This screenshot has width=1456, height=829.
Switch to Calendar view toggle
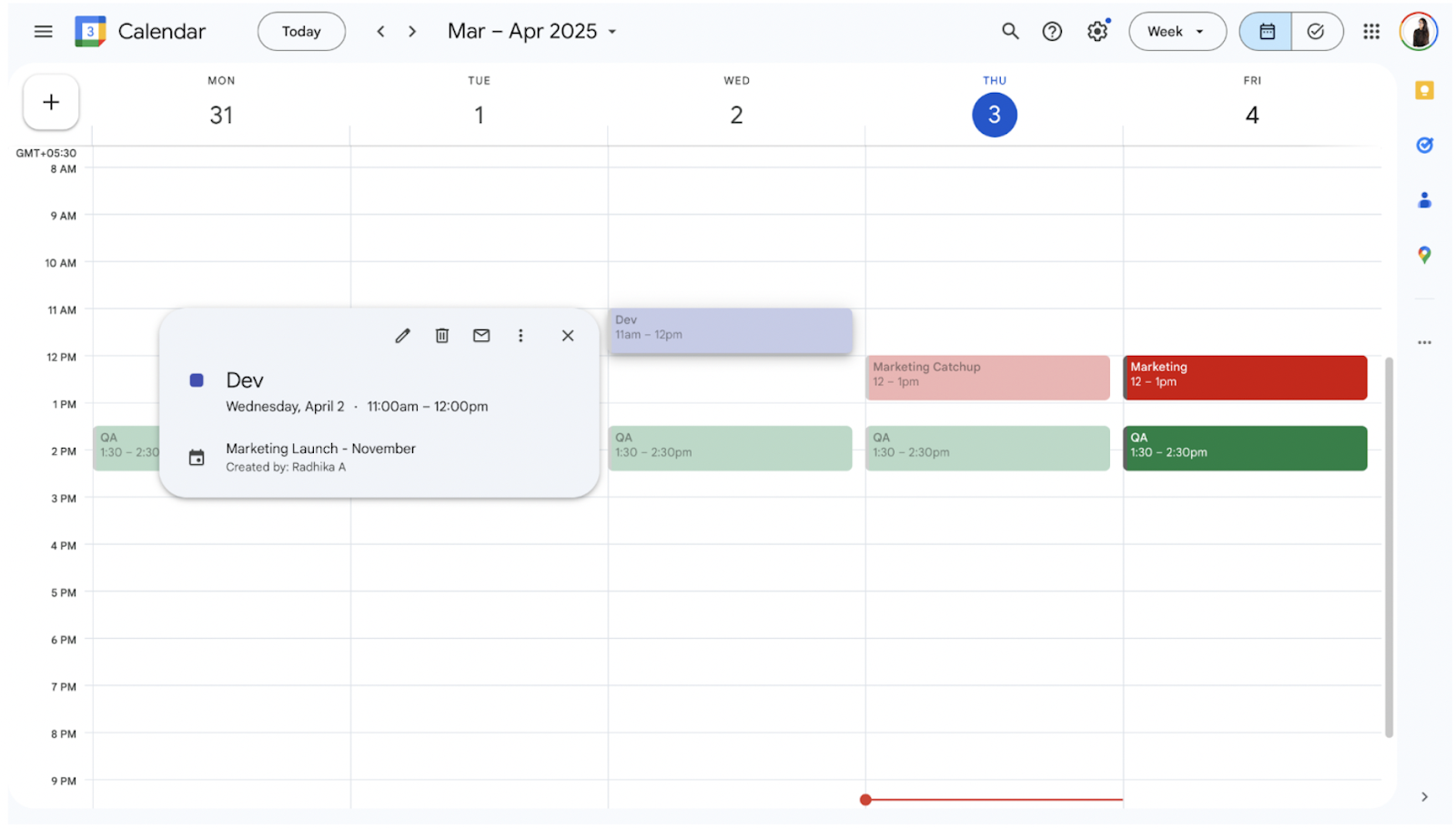[x=1266, y=32]
